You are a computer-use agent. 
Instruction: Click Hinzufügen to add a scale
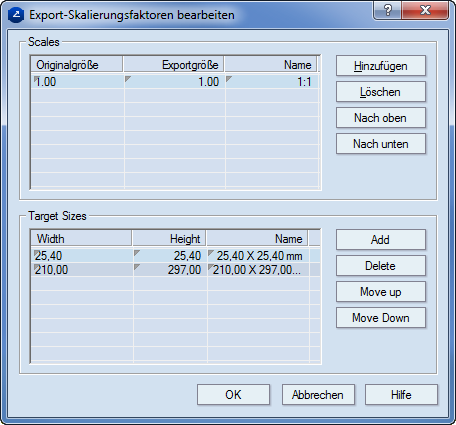pos(381,66)
